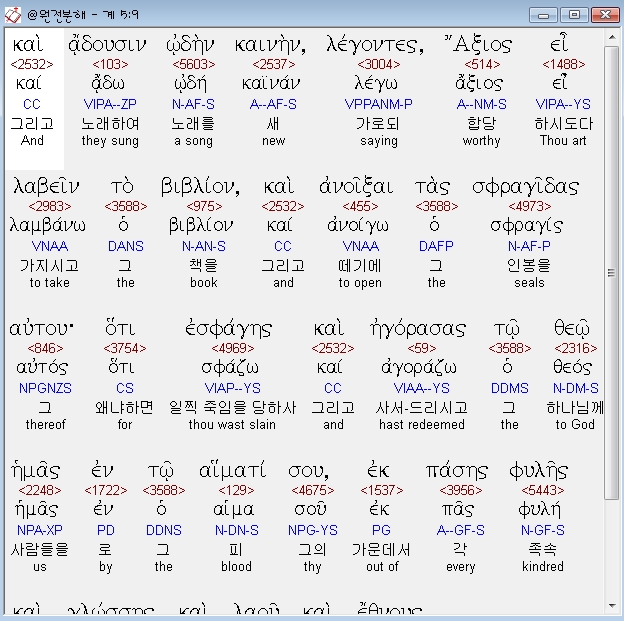Minimize the Rev 5:9 analysis window
Viewport: 624px width, 621px height.
(x=544, y=15)
